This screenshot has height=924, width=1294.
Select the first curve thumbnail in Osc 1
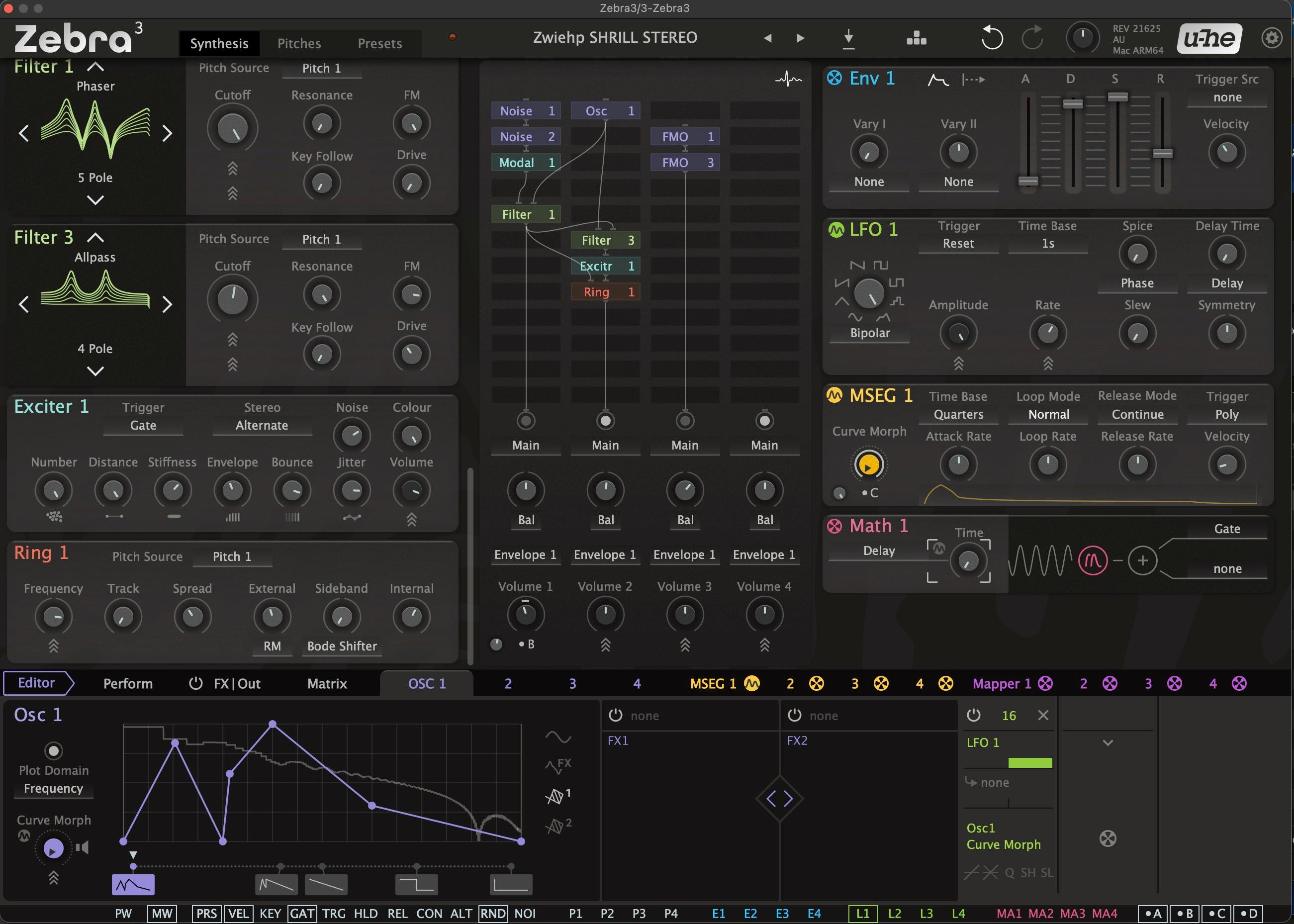pyautogui.click(x=133, y=885)
